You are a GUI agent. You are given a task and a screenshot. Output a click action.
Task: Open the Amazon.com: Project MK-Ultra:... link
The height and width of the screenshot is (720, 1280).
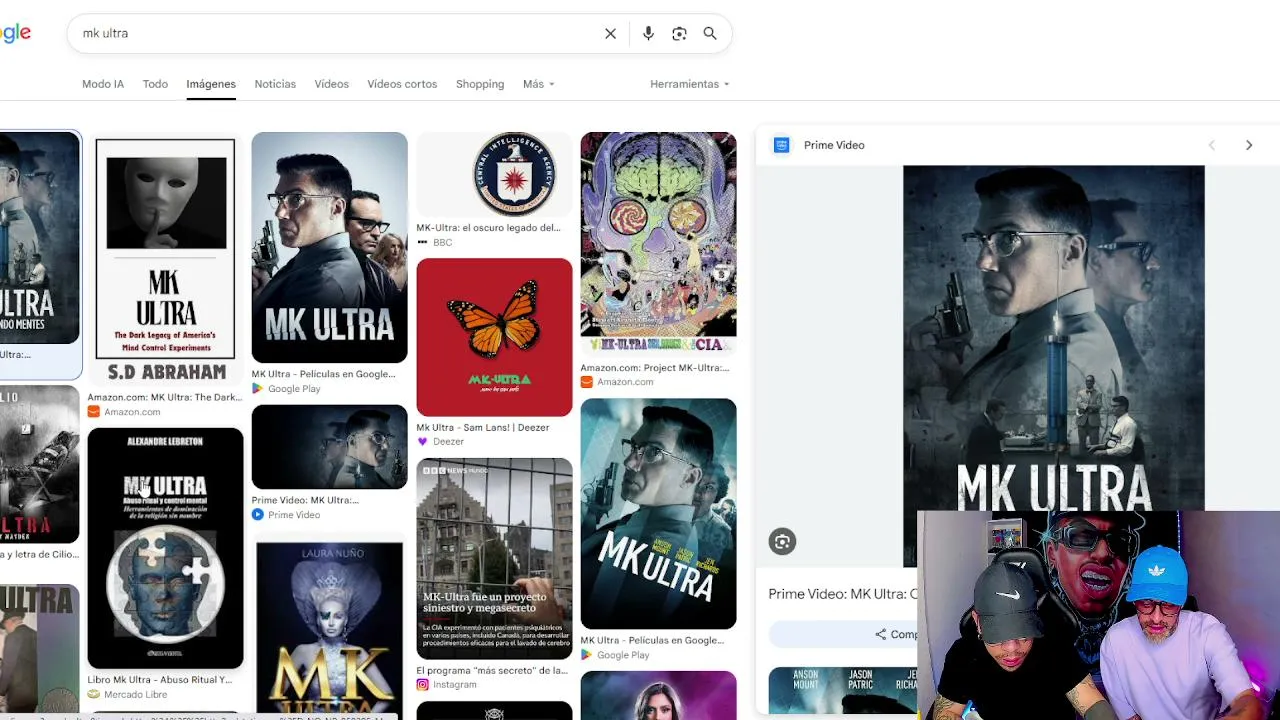pyautogui.click(x=655, y=368)
